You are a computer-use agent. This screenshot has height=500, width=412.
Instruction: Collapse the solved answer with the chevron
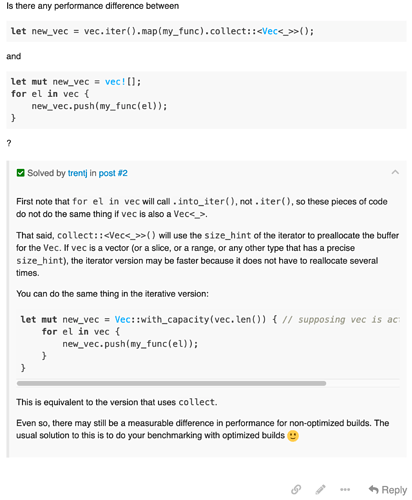[x=395, y=172]
